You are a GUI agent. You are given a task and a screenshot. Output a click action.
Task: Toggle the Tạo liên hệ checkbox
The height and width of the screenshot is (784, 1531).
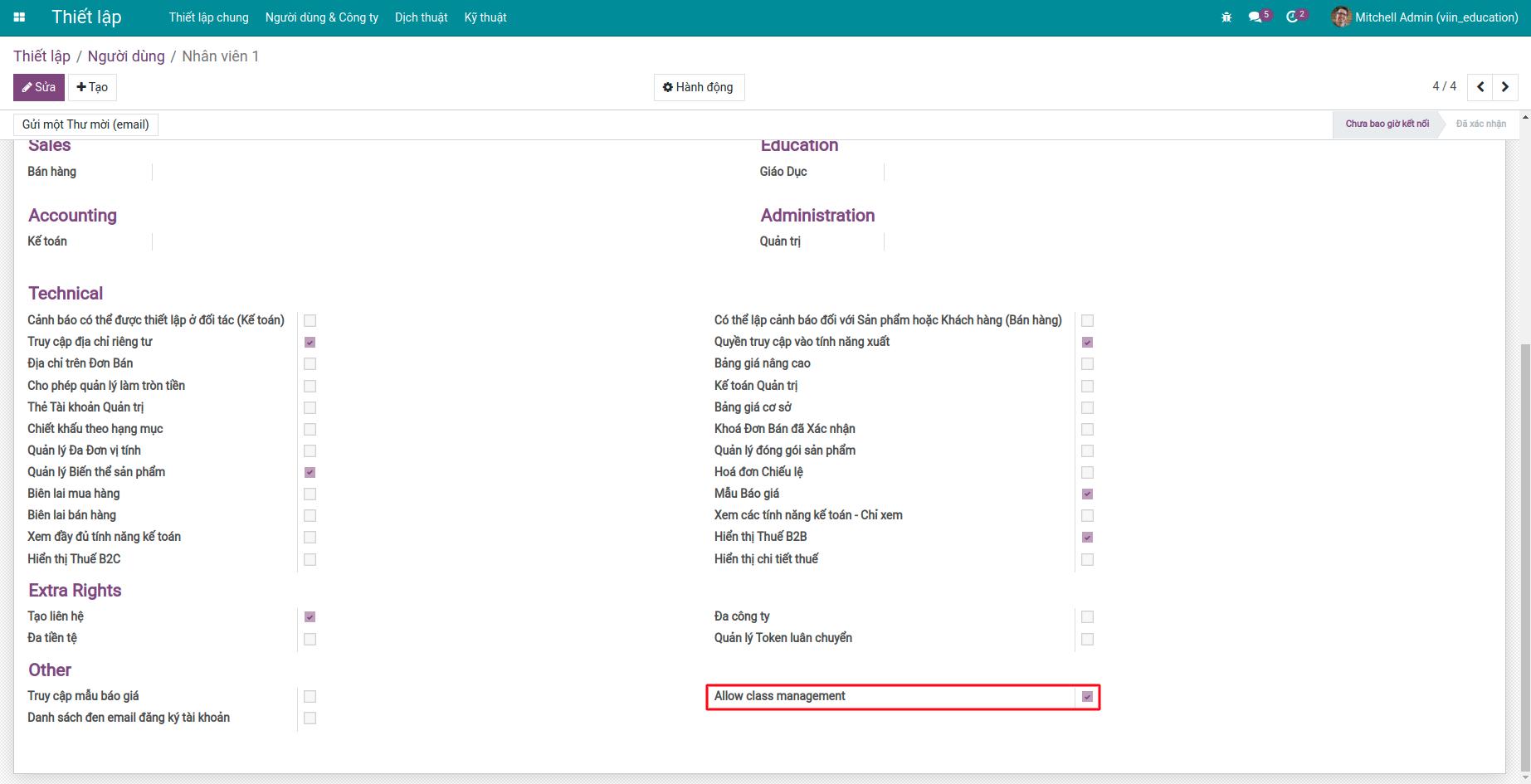[x=310, y=617]
